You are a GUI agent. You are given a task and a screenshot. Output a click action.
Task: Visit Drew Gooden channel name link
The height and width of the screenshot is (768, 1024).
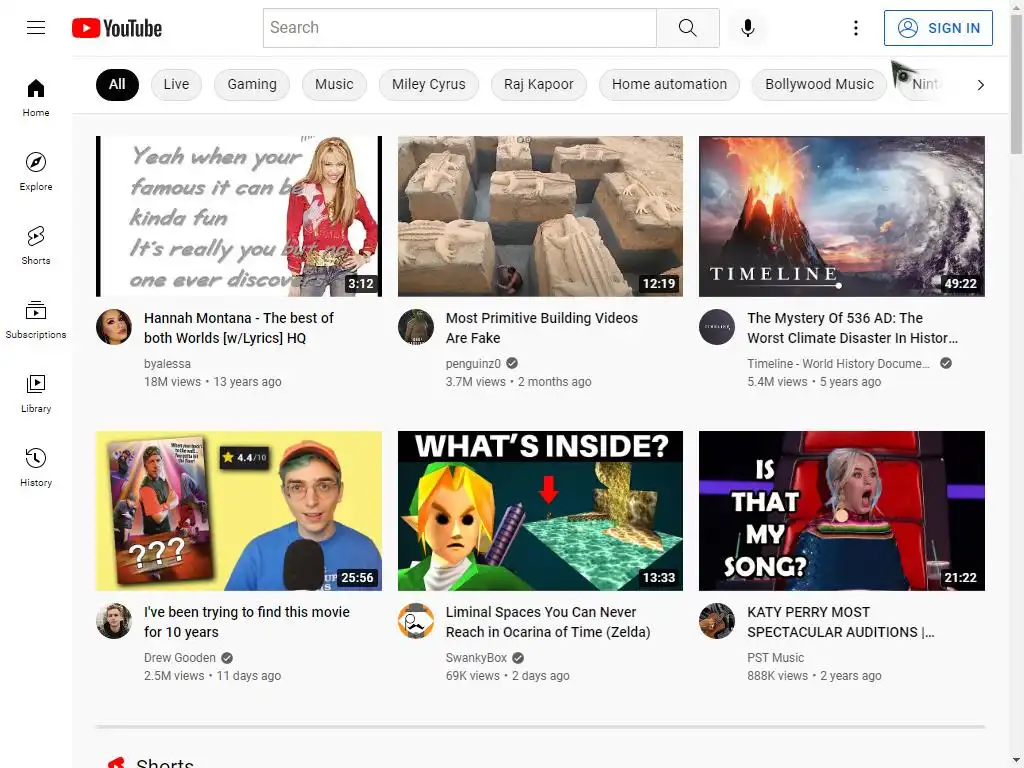(180, 658)
